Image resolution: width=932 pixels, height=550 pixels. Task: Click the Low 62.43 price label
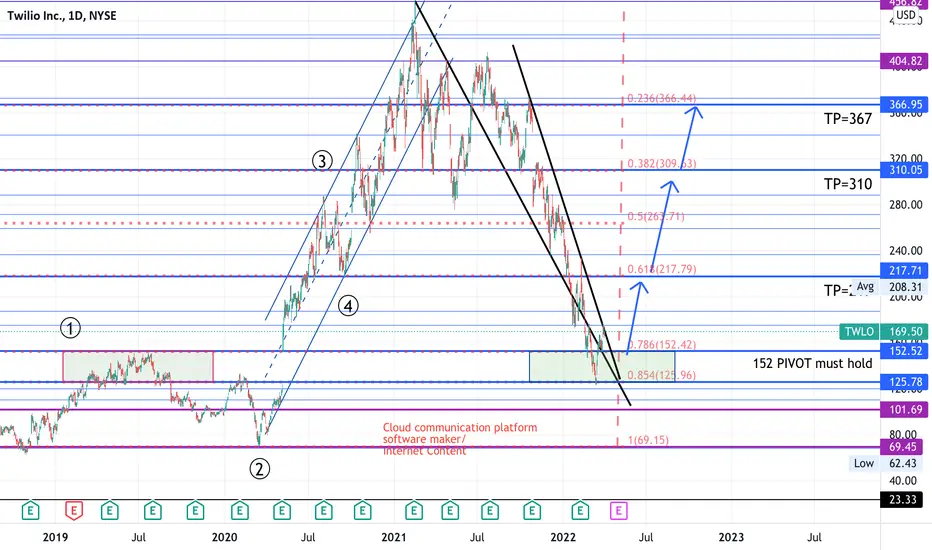coord(889,463)
